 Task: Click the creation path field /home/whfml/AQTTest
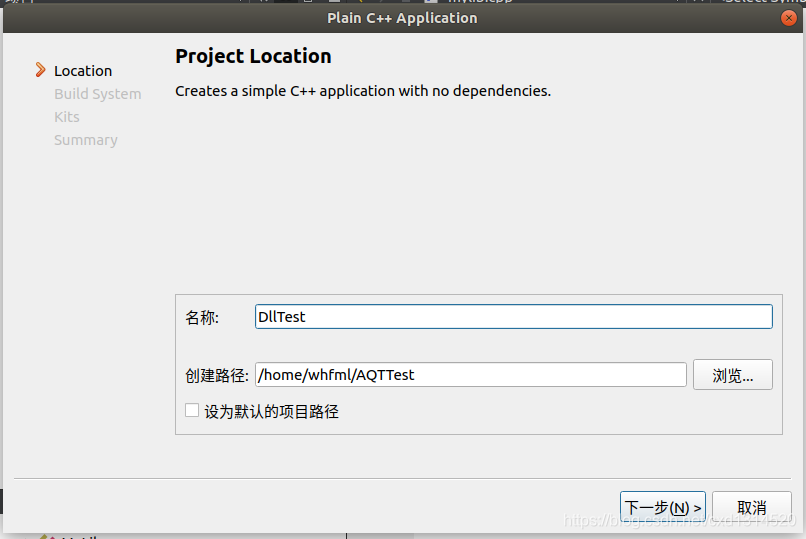(x=470, y=375)
